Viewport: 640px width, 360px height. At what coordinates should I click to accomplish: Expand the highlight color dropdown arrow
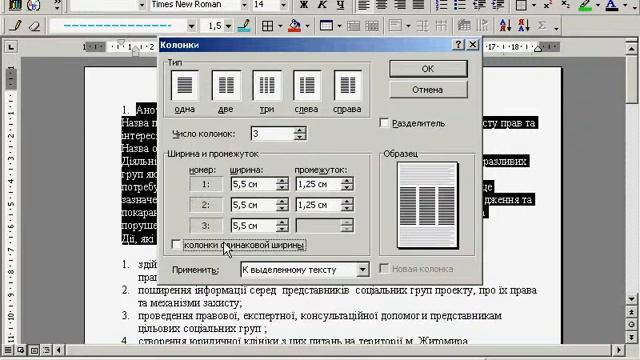(x=598, y=5)
